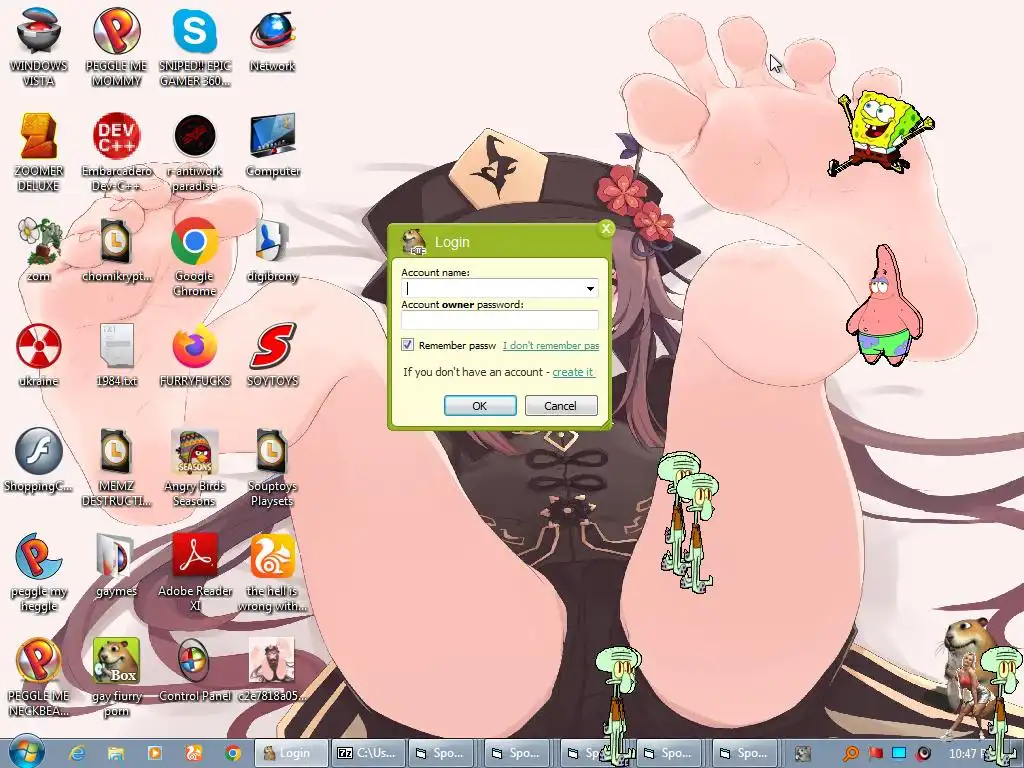Image resolution: width=1024 pixels, height=768 pixels.
Task: Open the chomikrypt desktop file
Action: click(116, 249)
